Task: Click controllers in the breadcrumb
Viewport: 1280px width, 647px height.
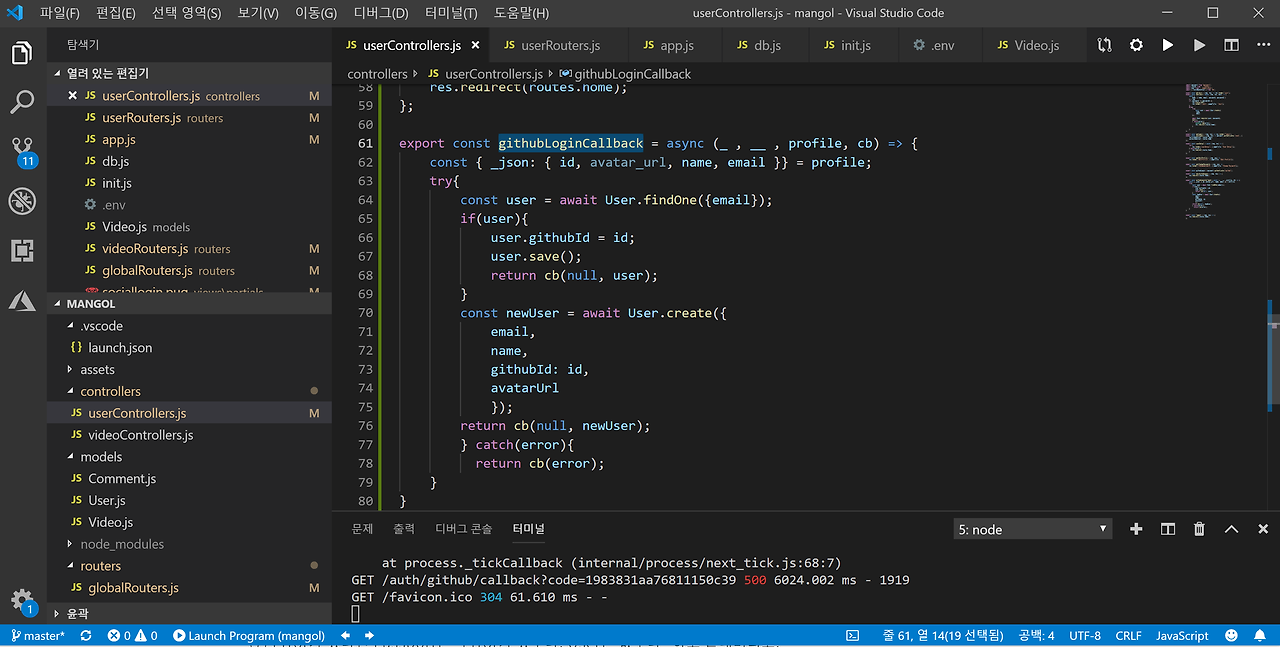Action: [x=377, y=74]
